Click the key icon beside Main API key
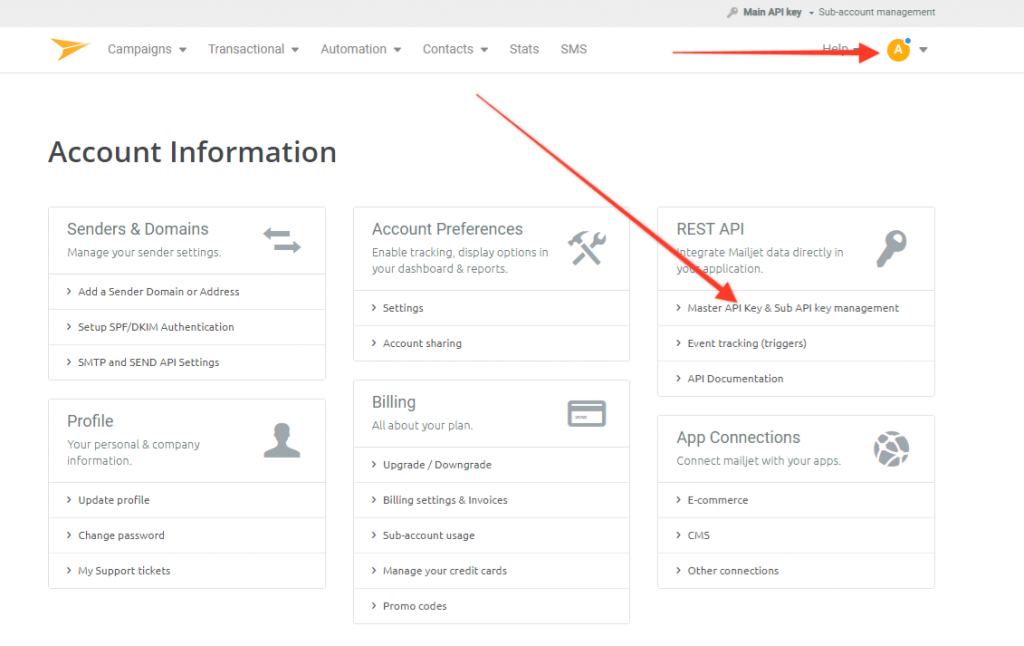The height and width of the screenshot is (646, 1024). [x=733, y=12]
